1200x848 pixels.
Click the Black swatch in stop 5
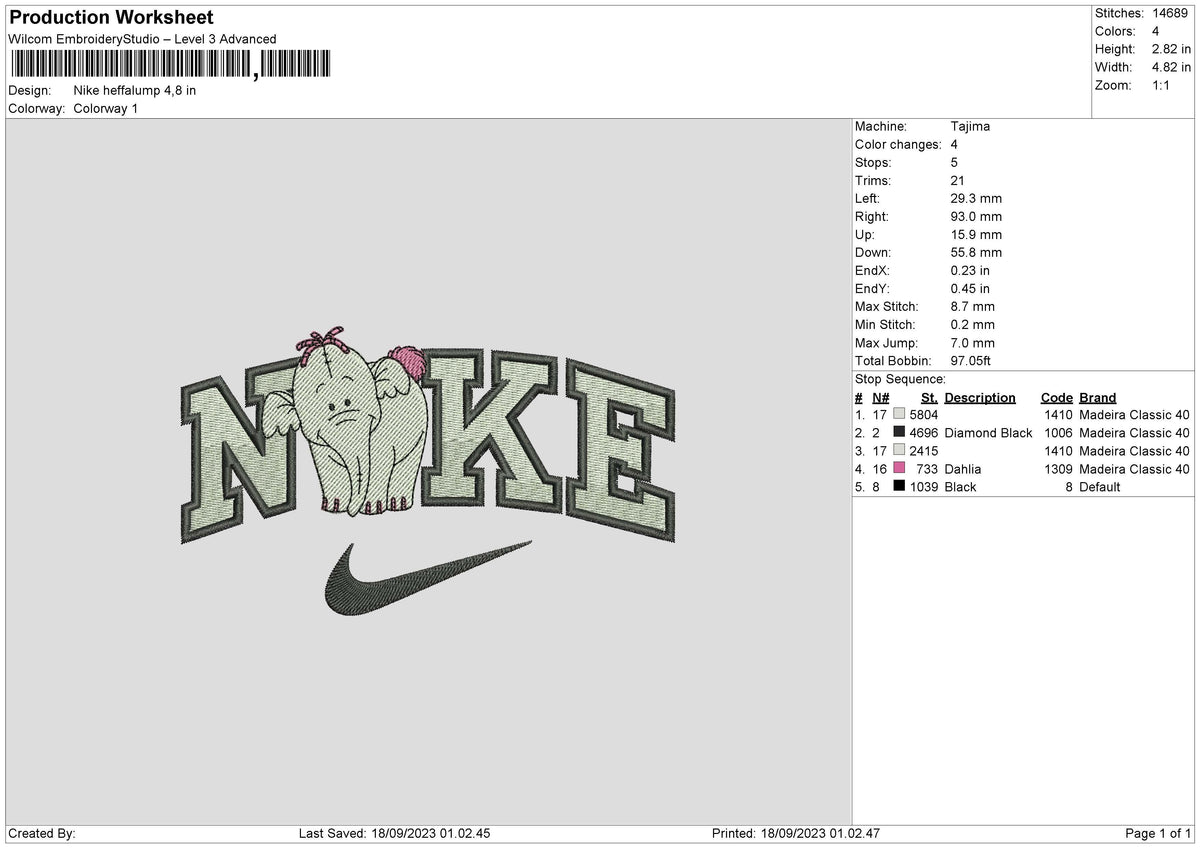tap(899, 486)
